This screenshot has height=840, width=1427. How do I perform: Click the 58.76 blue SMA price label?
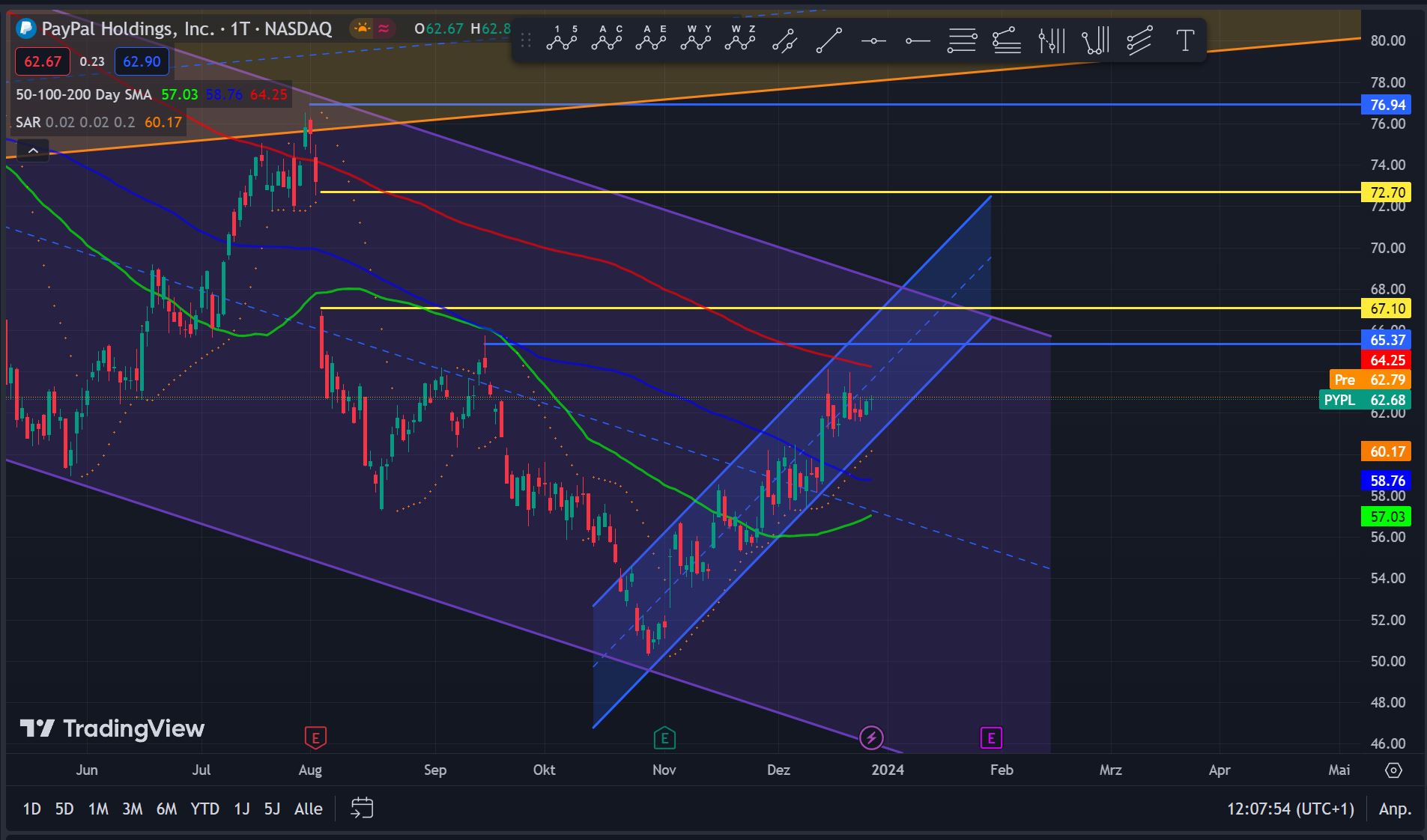tap(1387, 481)
